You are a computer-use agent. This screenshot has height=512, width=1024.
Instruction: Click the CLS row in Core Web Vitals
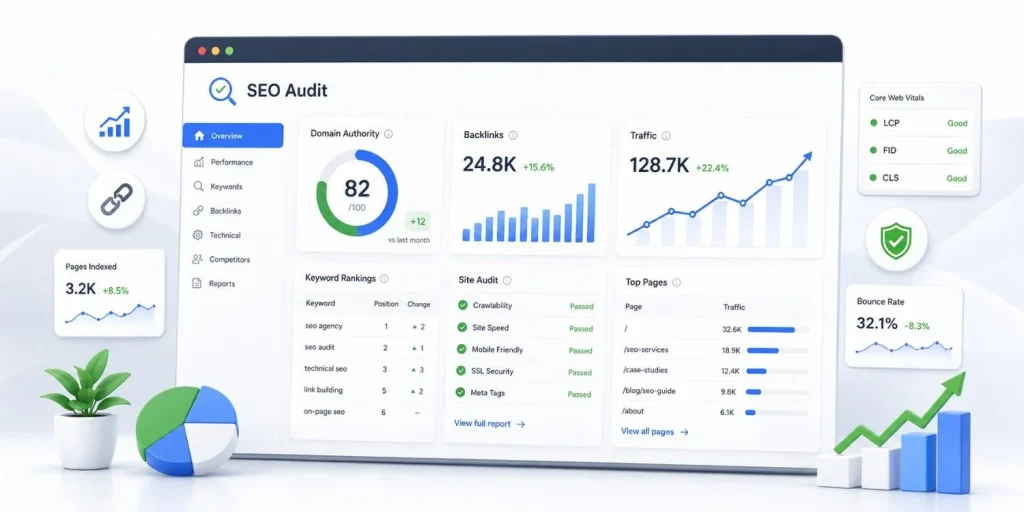click(x=919, y=178)
